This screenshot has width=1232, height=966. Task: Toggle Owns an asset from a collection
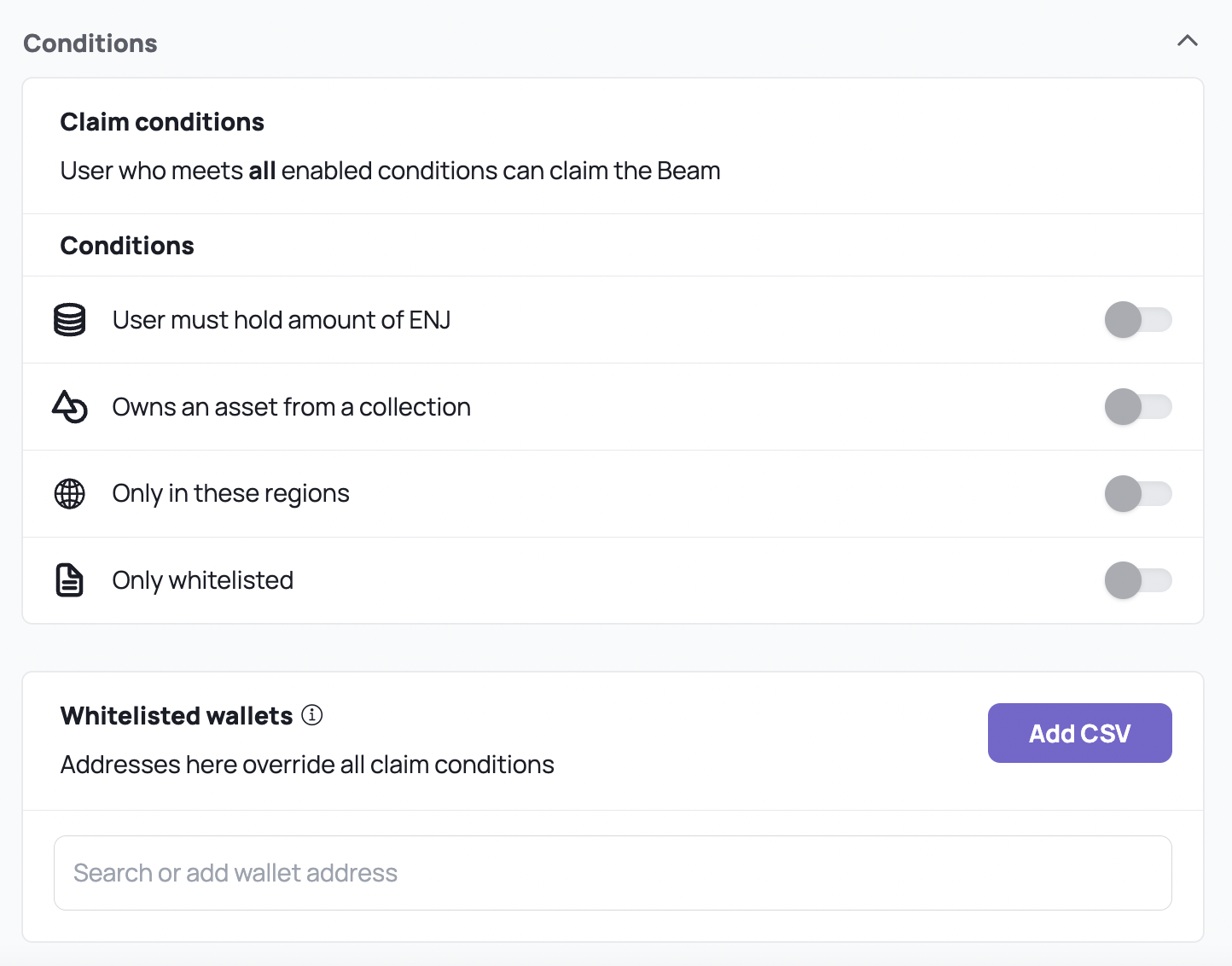pyautogui.click(x=1138, y=407)
